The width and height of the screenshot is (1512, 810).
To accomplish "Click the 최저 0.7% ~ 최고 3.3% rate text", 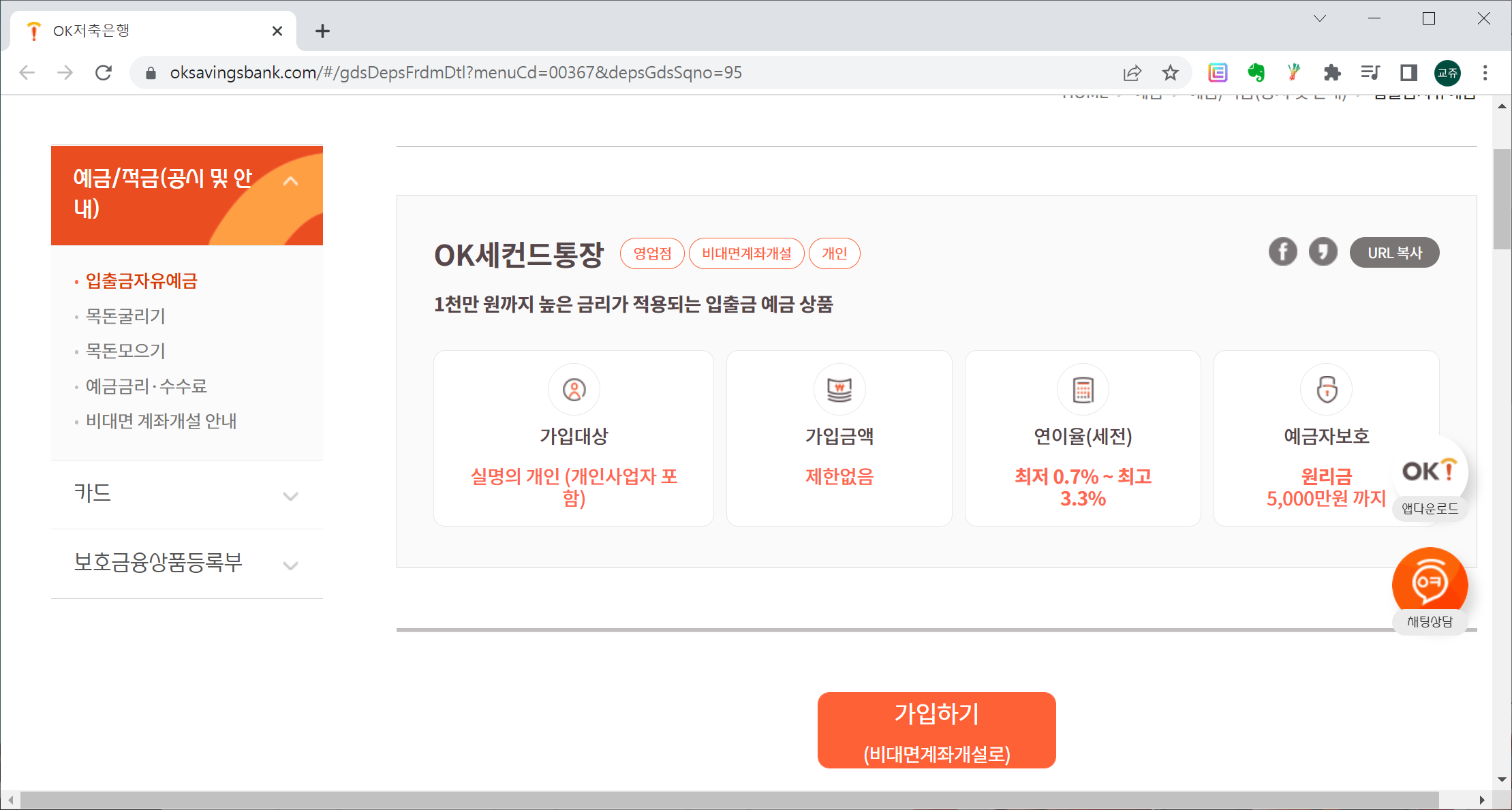I will (x=1083, y=487).
